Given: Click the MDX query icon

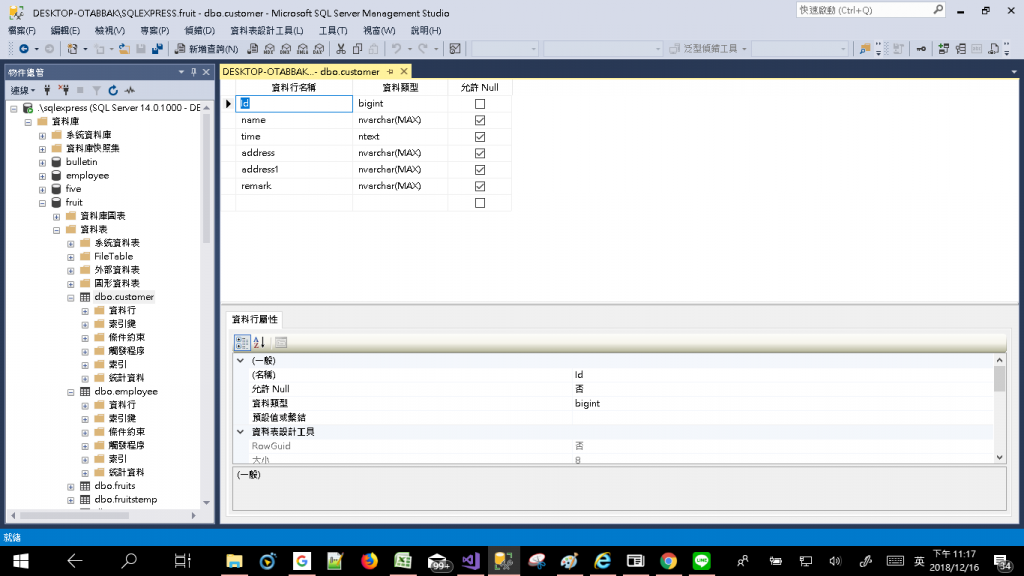Looking at the screenshot, I should (268, 49).
